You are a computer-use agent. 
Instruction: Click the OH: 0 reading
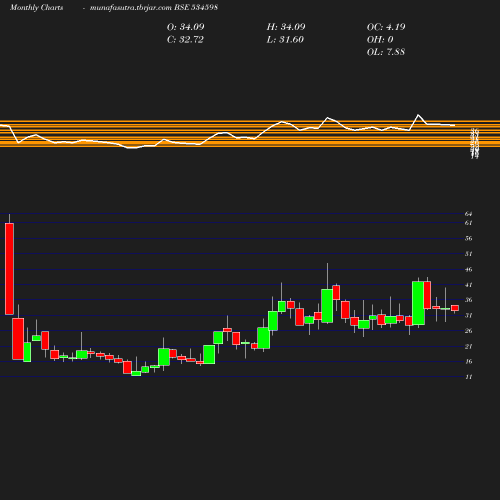coord(380,40)
